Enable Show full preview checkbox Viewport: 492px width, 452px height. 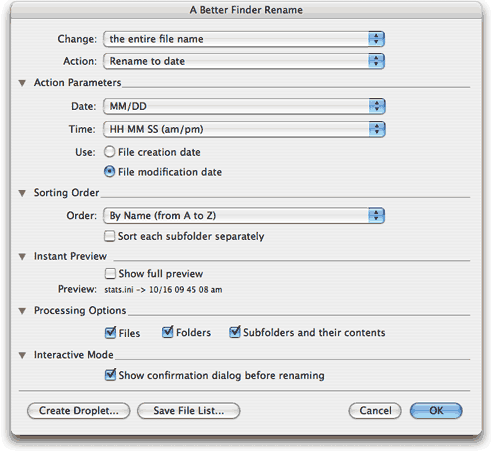coord(110,274)
